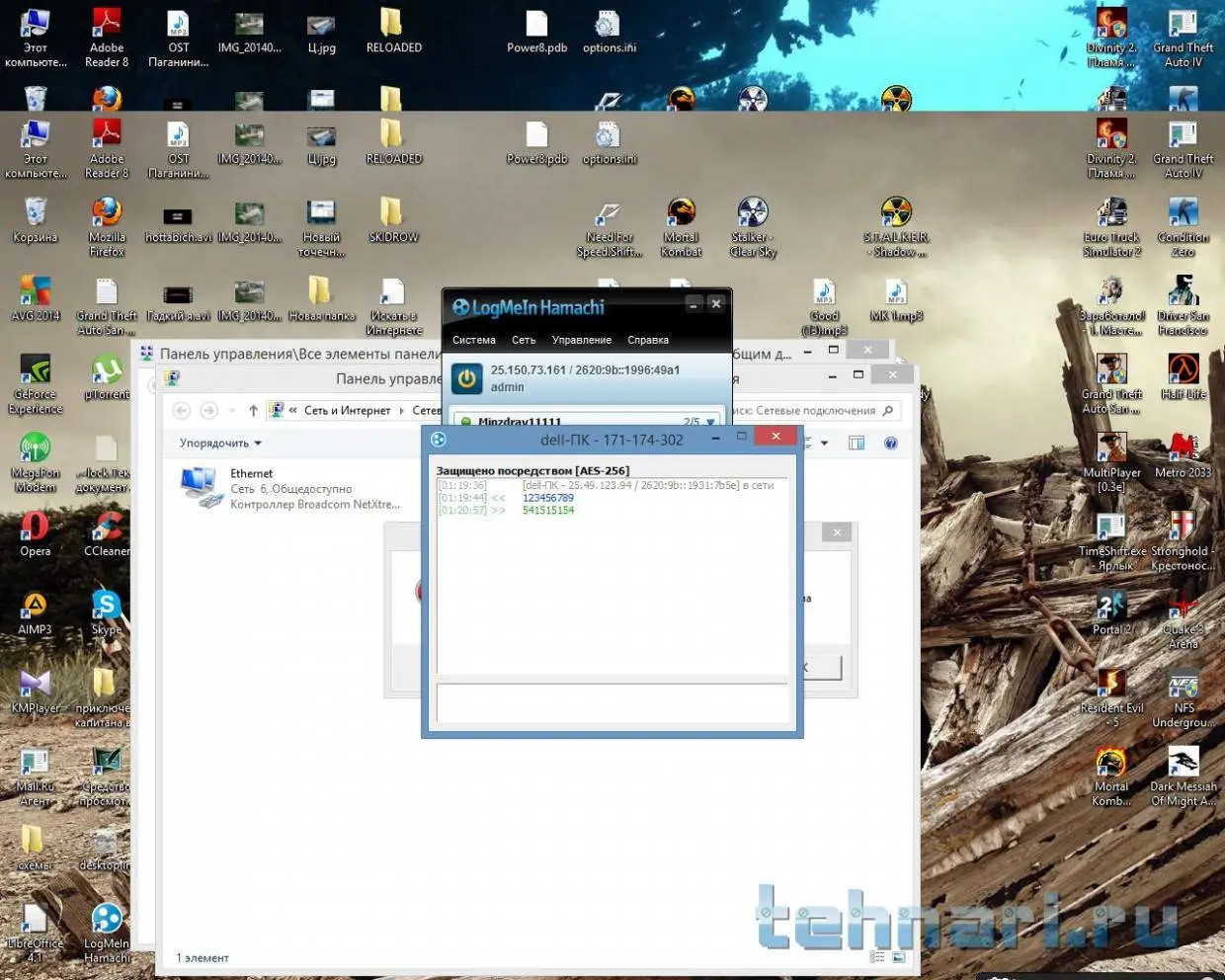Show the preview pane in Explorer
The width and height of the screenshot is (1225, 980).
857,443
